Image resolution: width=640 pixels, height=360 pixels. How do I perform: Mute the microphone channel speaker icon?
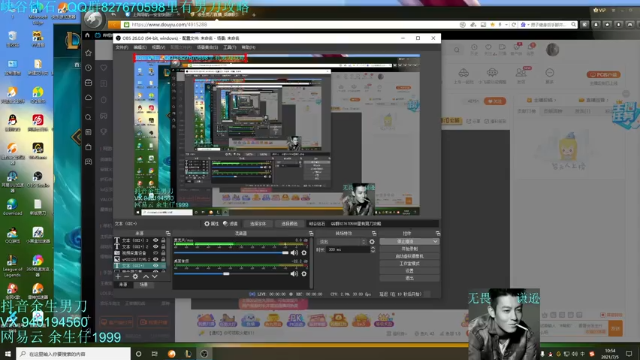pyautogui.click(x=294, y=253)
